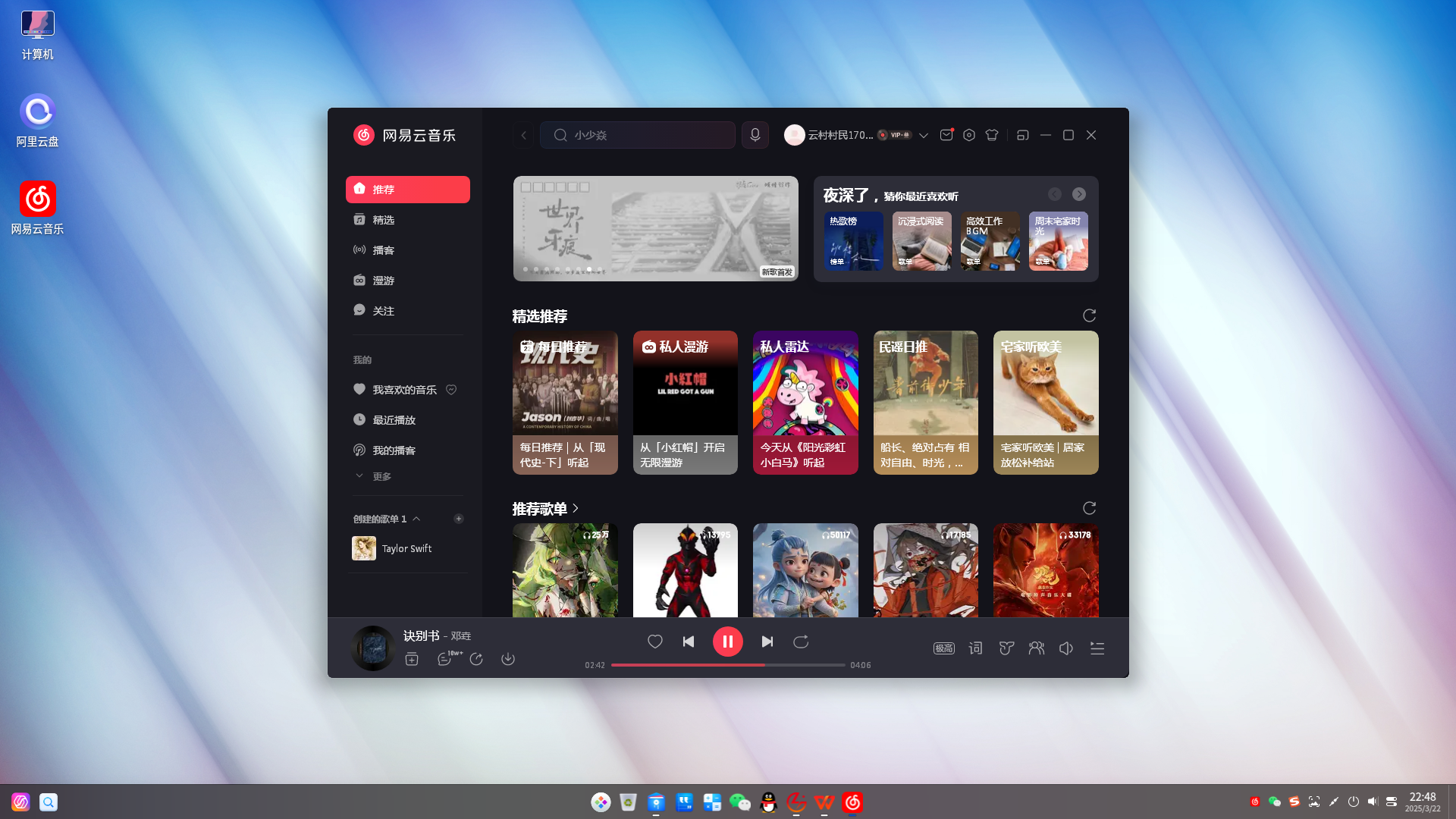Refresh the 精选推荐 section
This screenshot has width=1456, height=819.
click(x=1090, y=315)
